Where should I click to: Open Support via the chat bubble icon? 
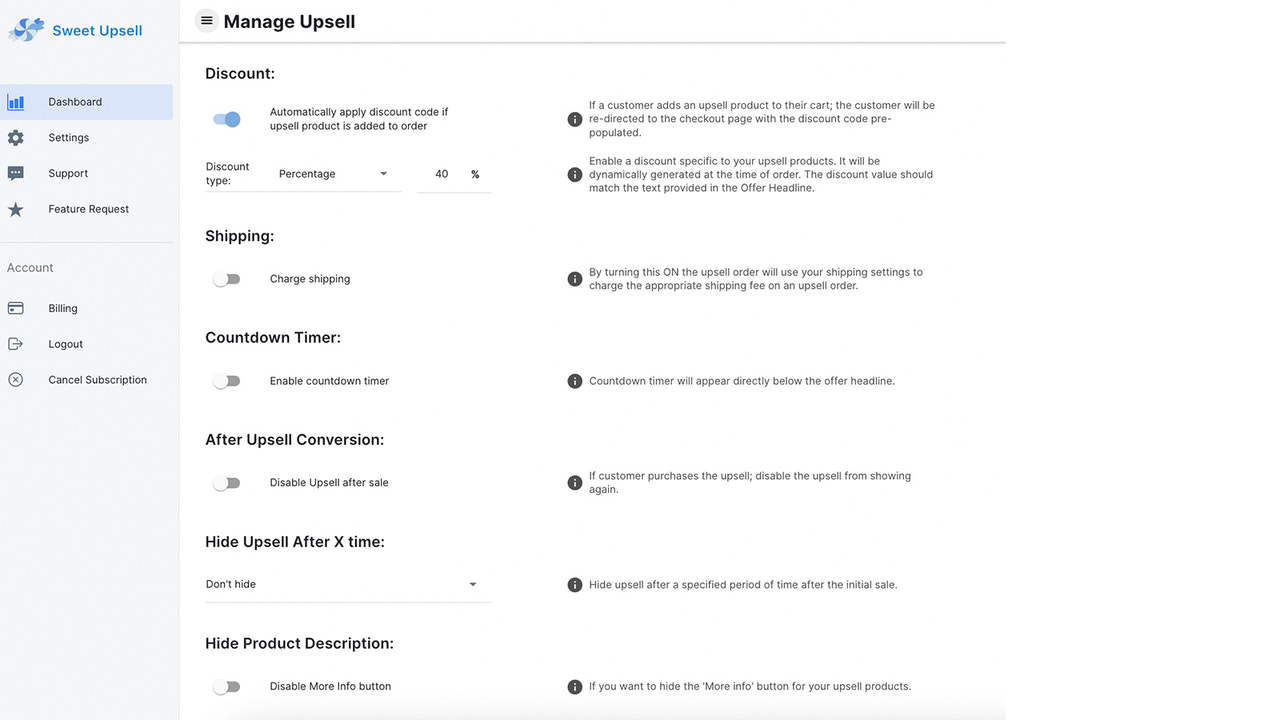point(17,173)
